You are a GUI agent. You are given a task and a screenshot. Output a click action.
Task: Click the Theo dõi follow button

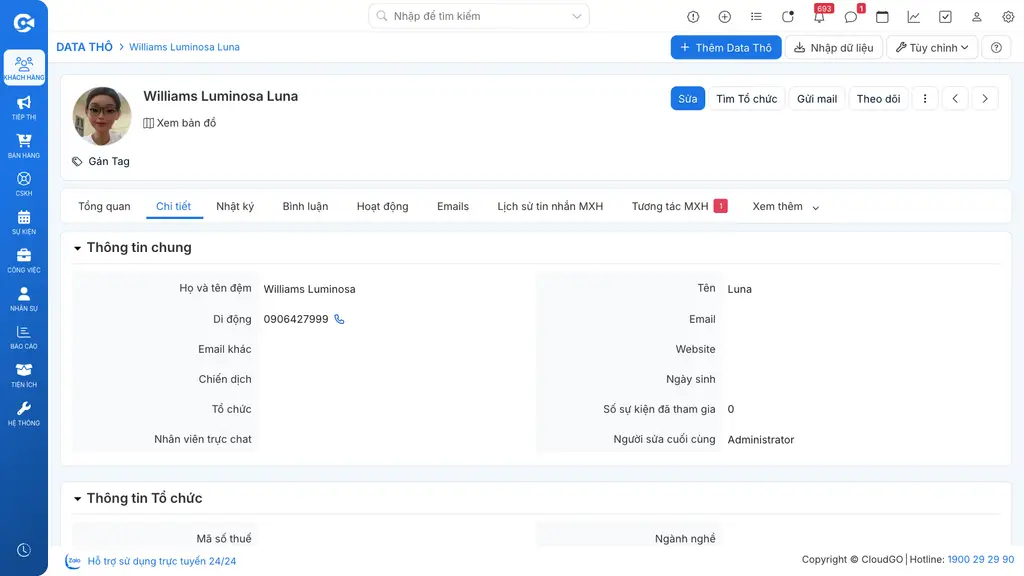click(878, 99)
